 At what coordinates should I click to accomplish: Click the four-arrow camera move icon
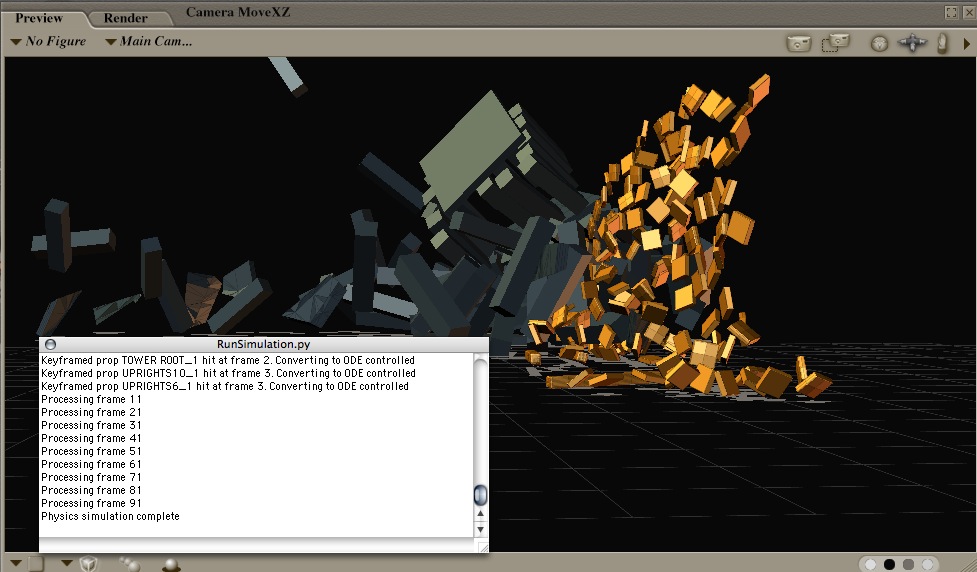tap(912, 43)
